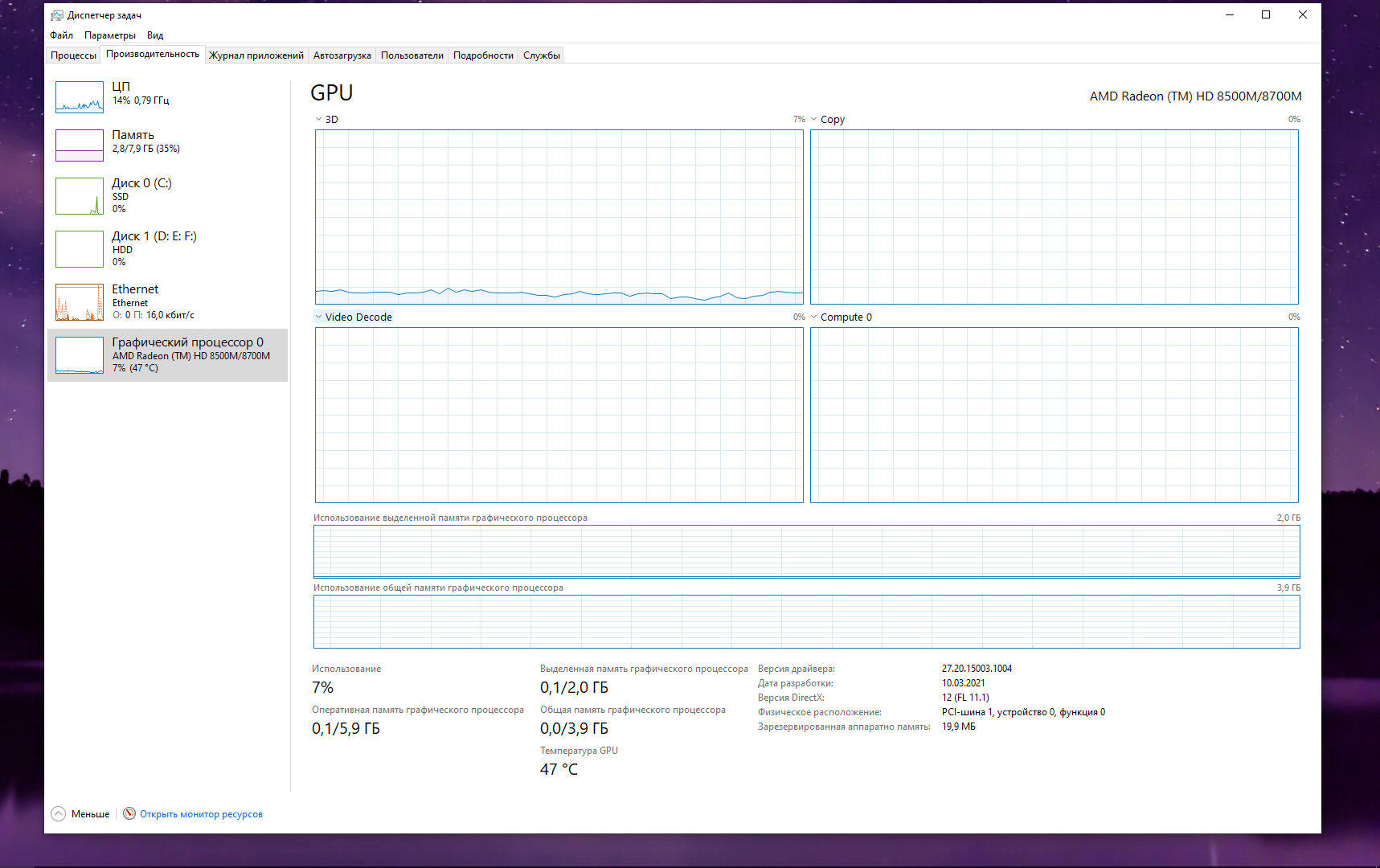The height and width of the screenshot is (868, 1380).
Task: Switch to the Службы tab
Action: tap(542, 55)
